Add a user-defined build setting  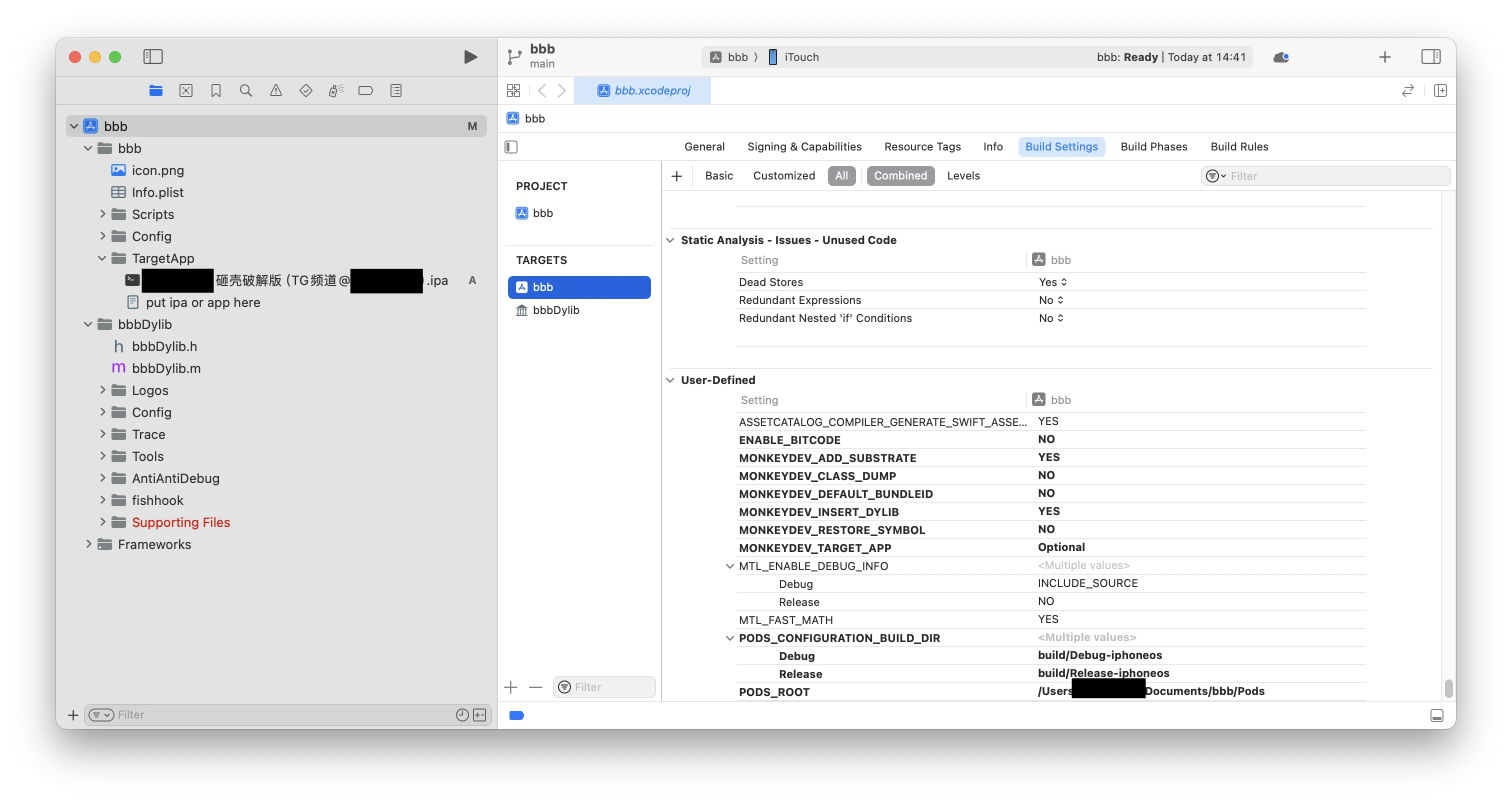677,176
